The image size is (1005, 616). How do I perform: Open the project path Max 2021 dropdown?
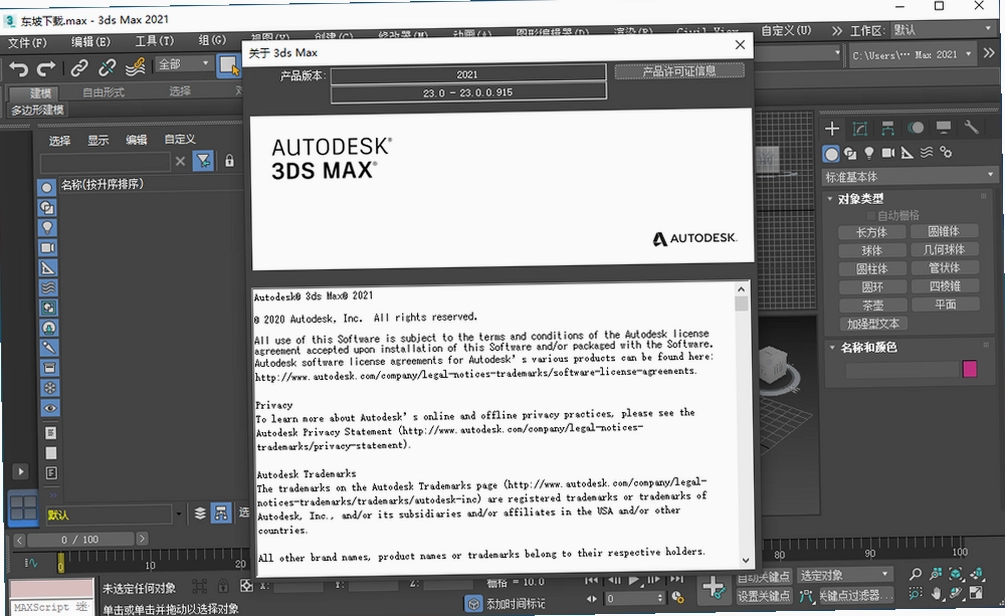pos(911,54)
